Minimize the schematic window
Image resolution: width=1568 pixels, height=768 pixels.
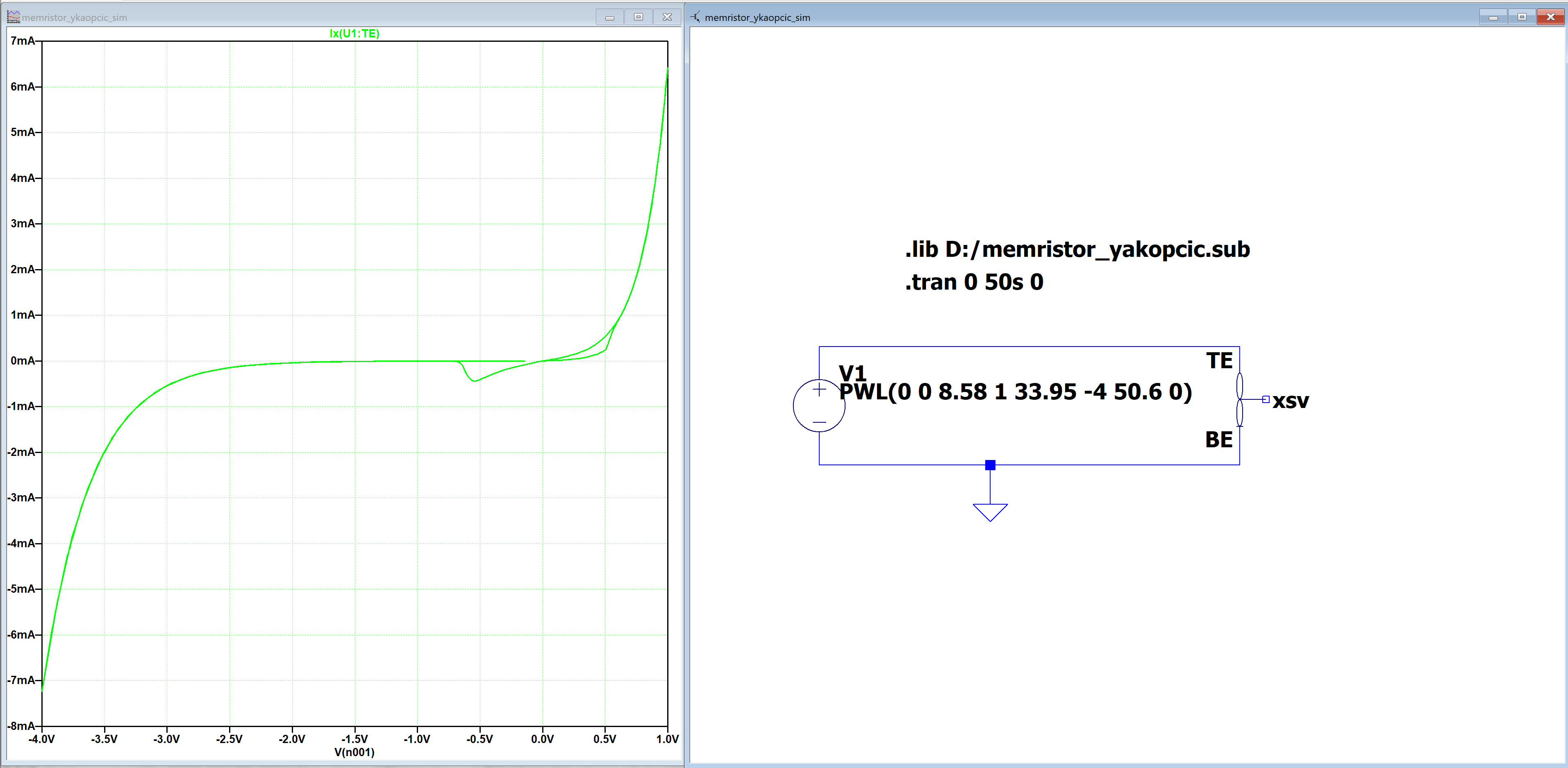1493,17
